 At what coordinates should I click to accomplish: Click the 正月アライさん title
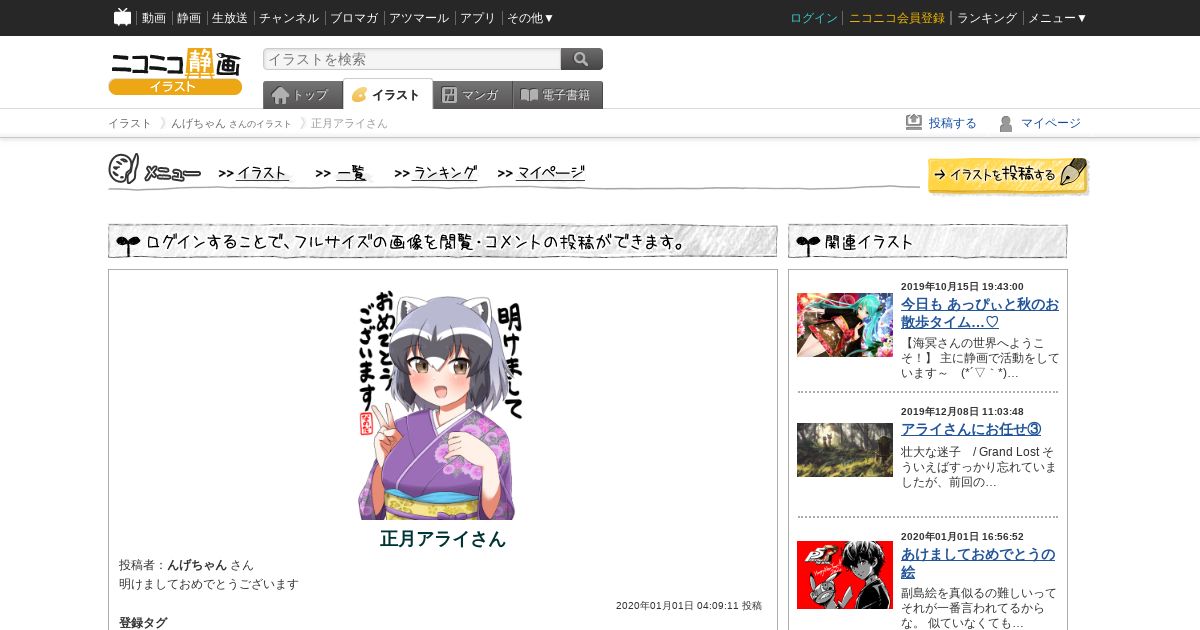pyautogui.click(x=443, y=539)
